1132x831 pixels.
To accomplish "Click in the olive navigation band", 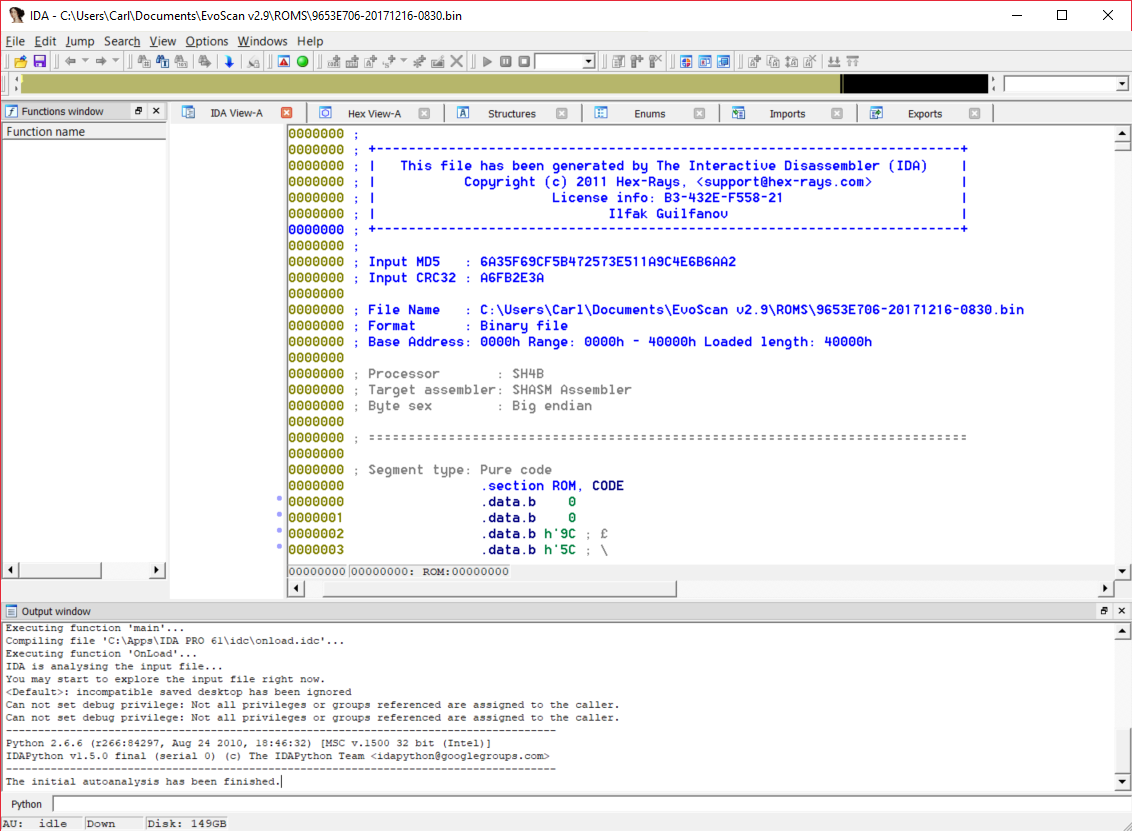I will pyautogui.click(x=430, y=84).
